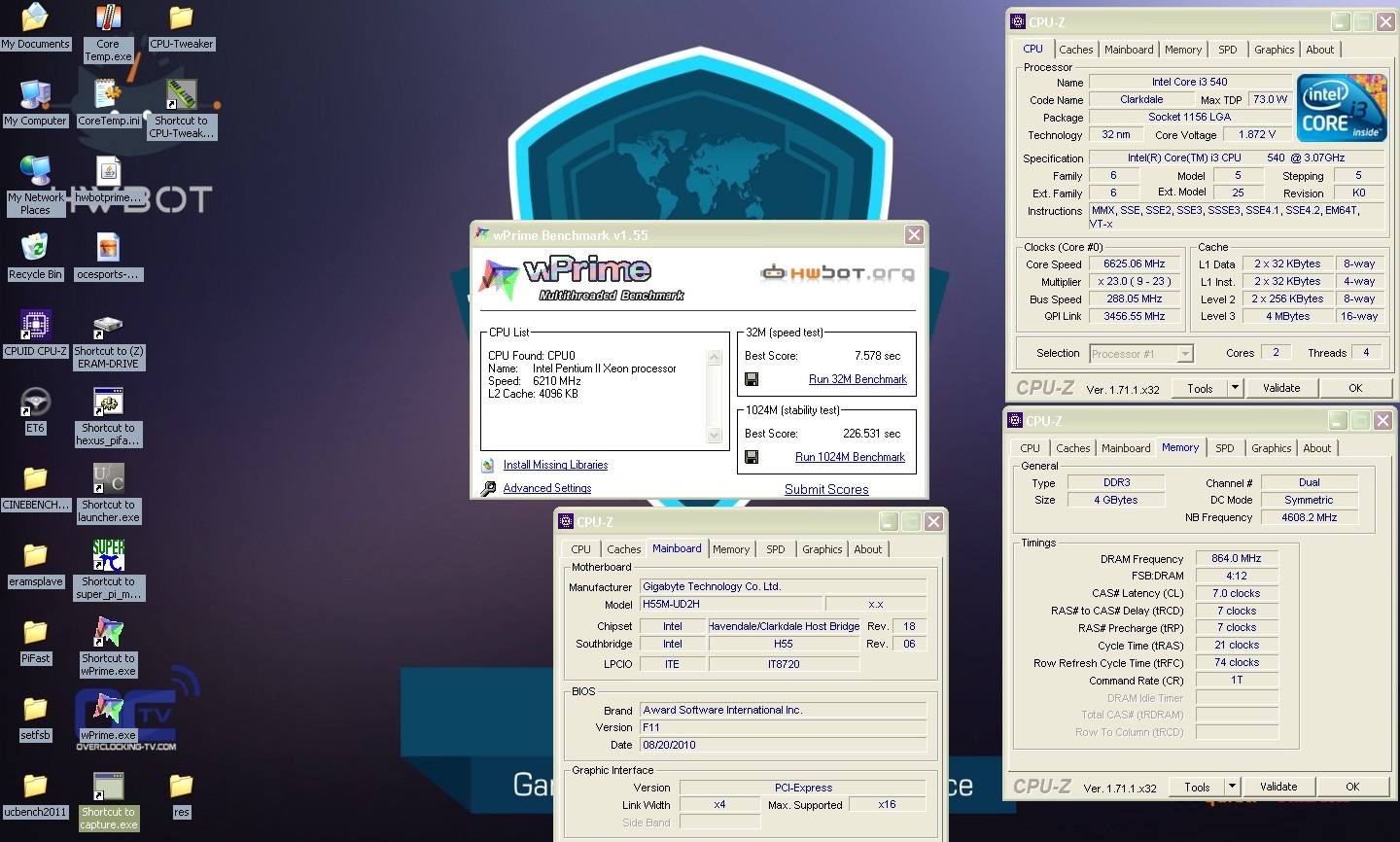The height and width of the screenshot is (842, 1400).
Task: Open the ucbench2011 folder icon
Action: pos(35,794)
